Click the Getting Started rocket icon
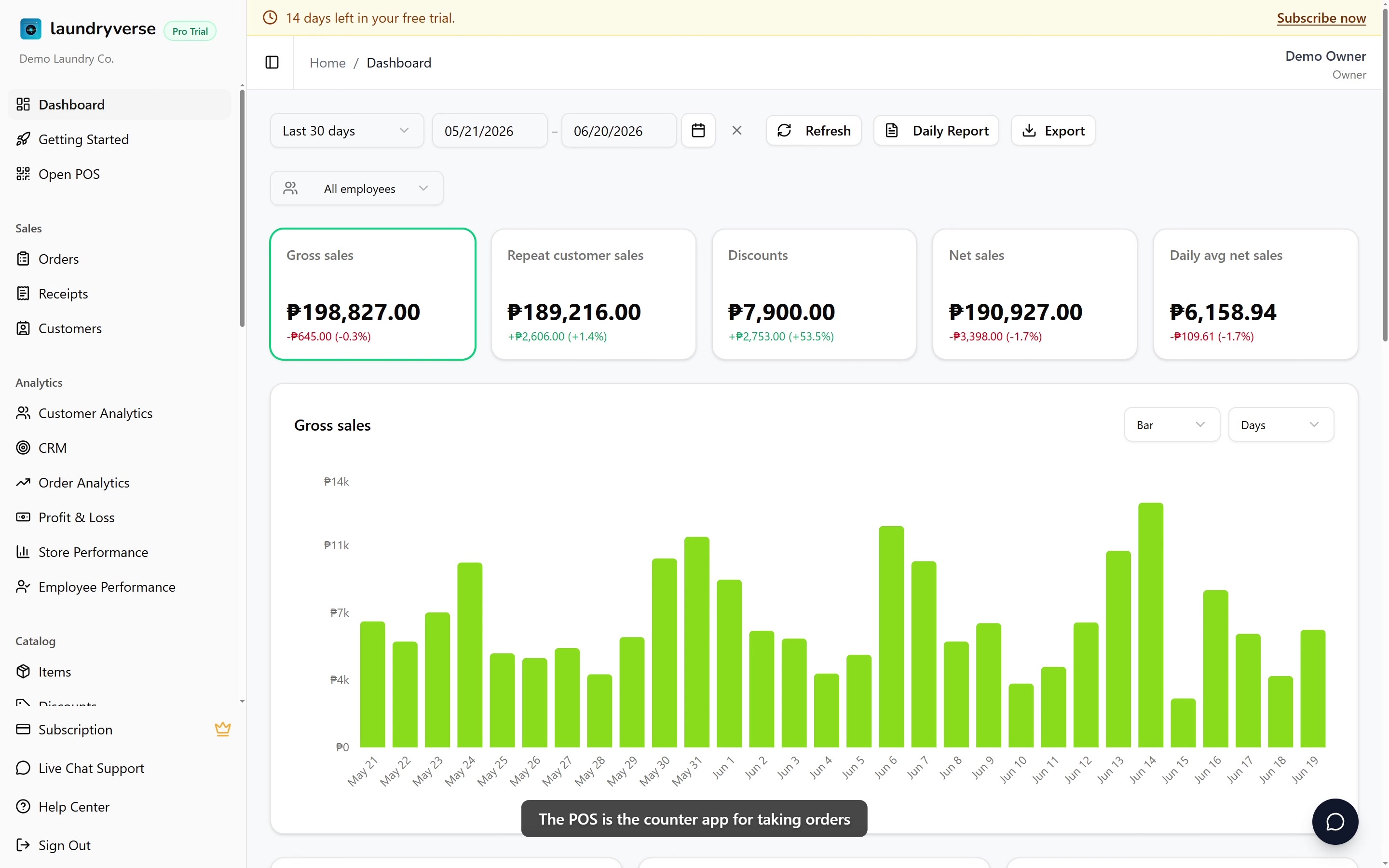Image resolution: width=1389 pixels, height=868 pixels. pyautogui.click(x=23, y=139)
